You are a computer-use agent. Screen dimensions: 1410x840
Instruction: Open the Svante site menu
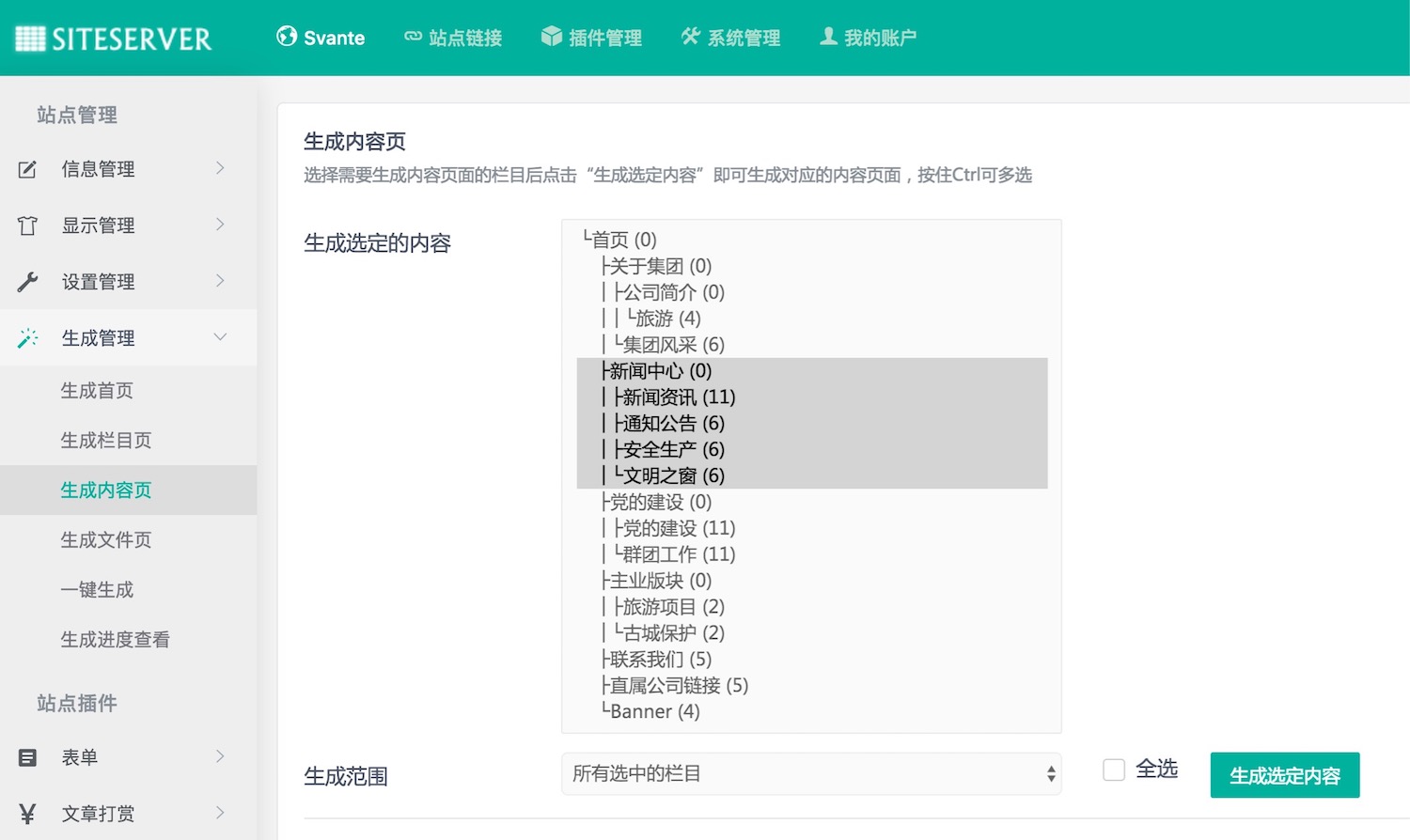tap(321, 38)
